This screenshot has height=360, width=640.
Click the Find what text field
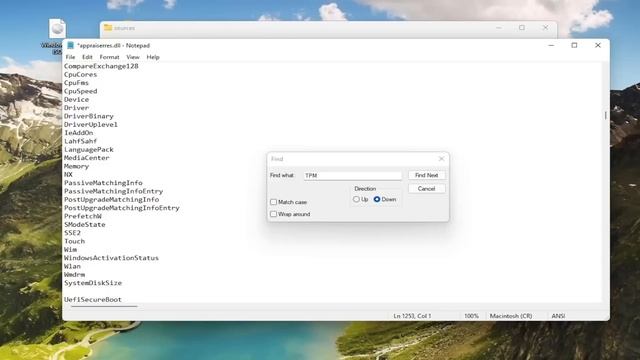coord(353,176)
